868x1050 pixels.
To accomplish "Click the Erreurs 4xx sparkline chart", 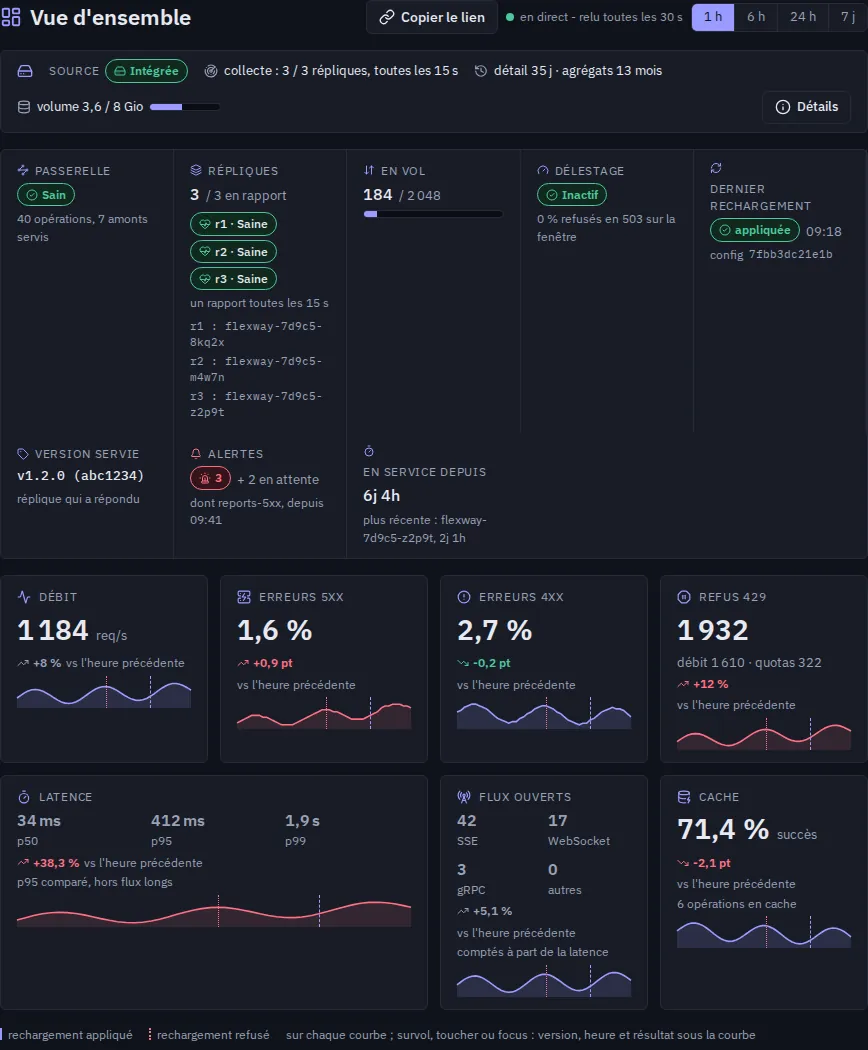I will point(544,713).
